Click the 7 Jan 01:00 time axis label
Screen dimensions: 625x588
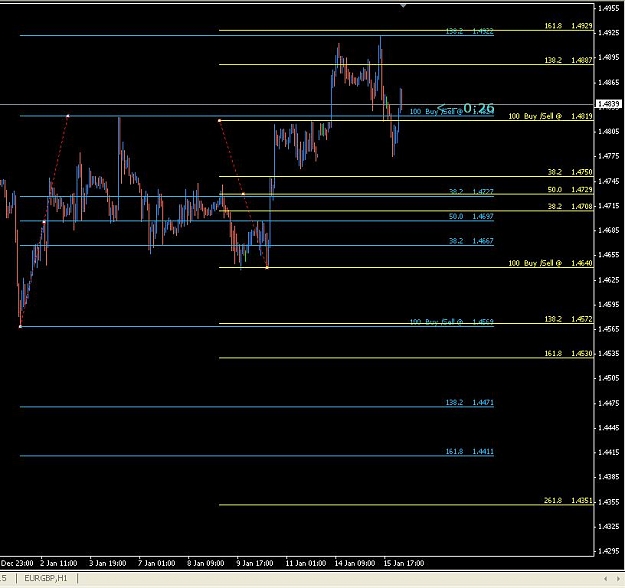pyautogui.click(x=157, y=563)
